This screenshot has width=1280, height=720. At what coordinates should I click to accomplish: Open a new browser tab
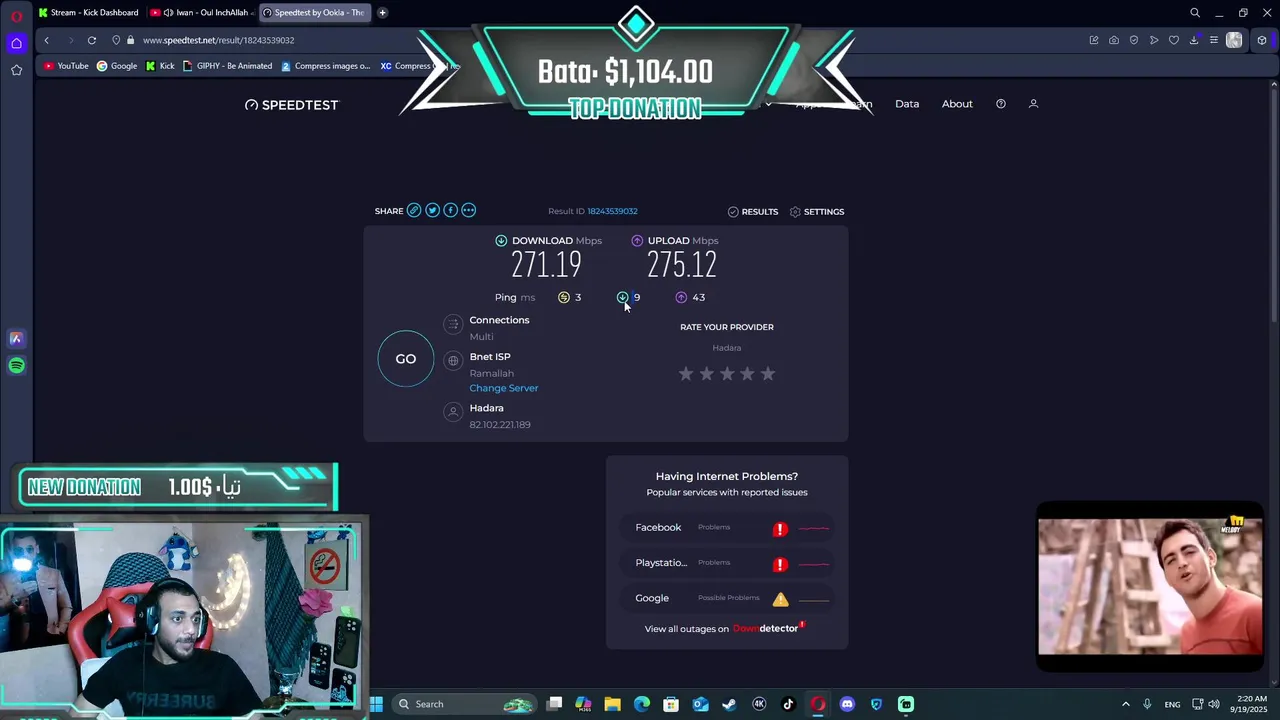[x=382, y=13]
